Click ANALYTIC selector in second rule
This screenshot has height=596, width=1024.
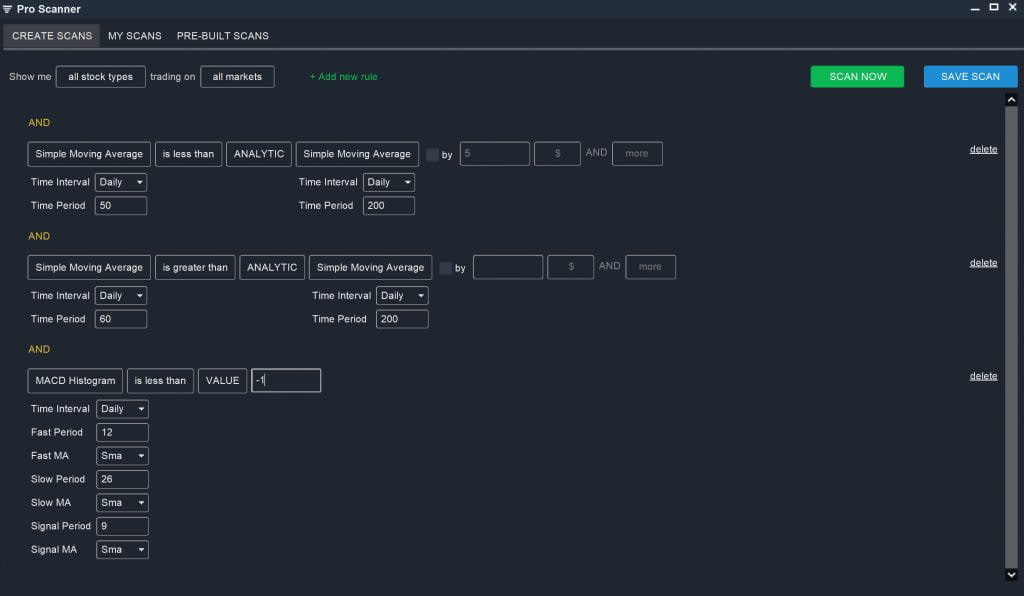tap(272, 268)
